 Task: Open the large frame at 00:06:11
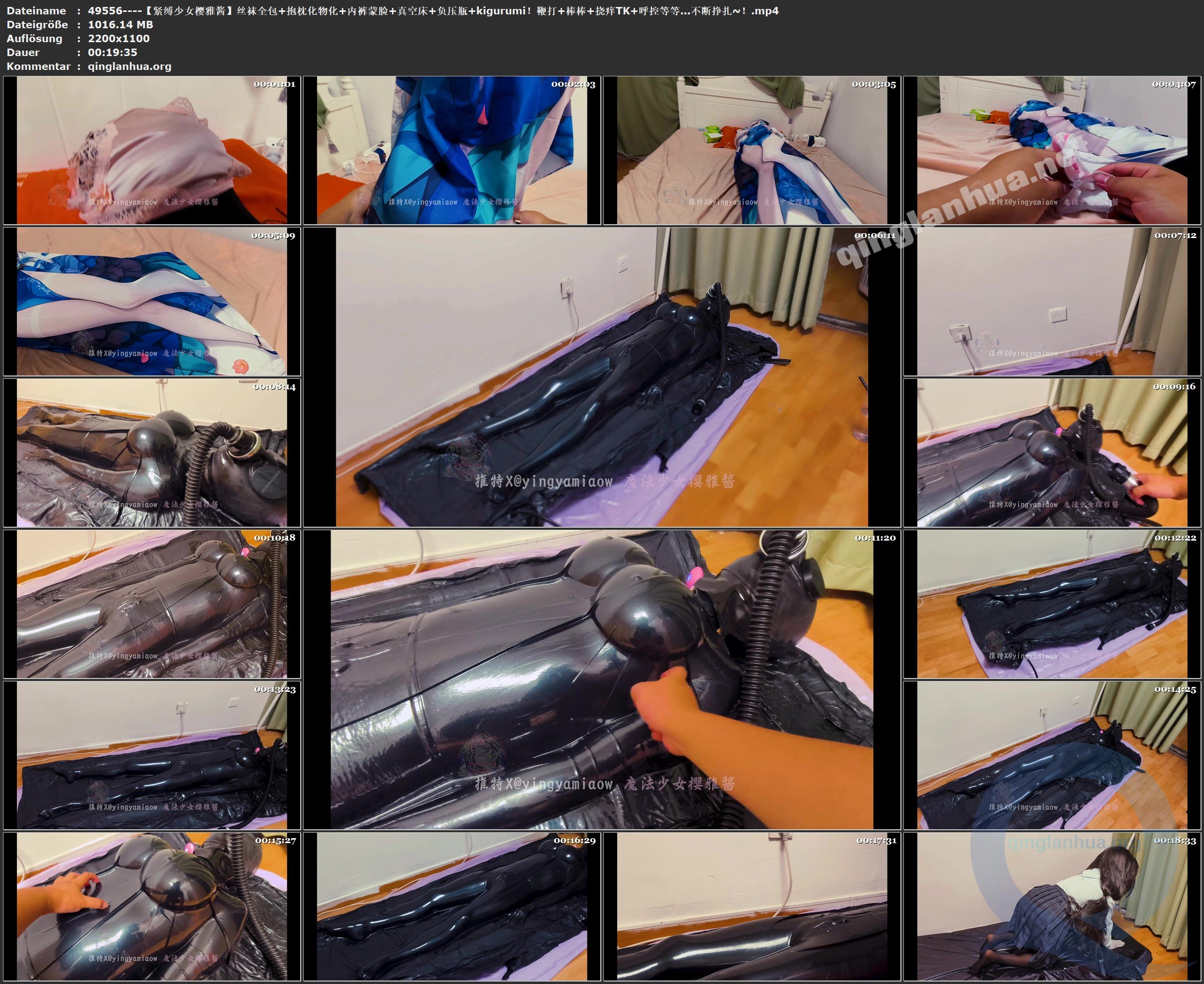click(601, 377)
